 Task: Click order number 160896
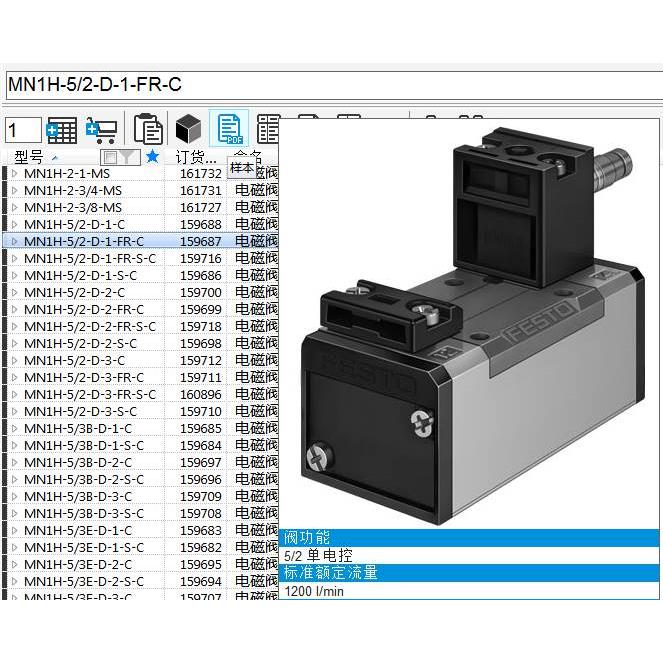[x=201, y=395]
